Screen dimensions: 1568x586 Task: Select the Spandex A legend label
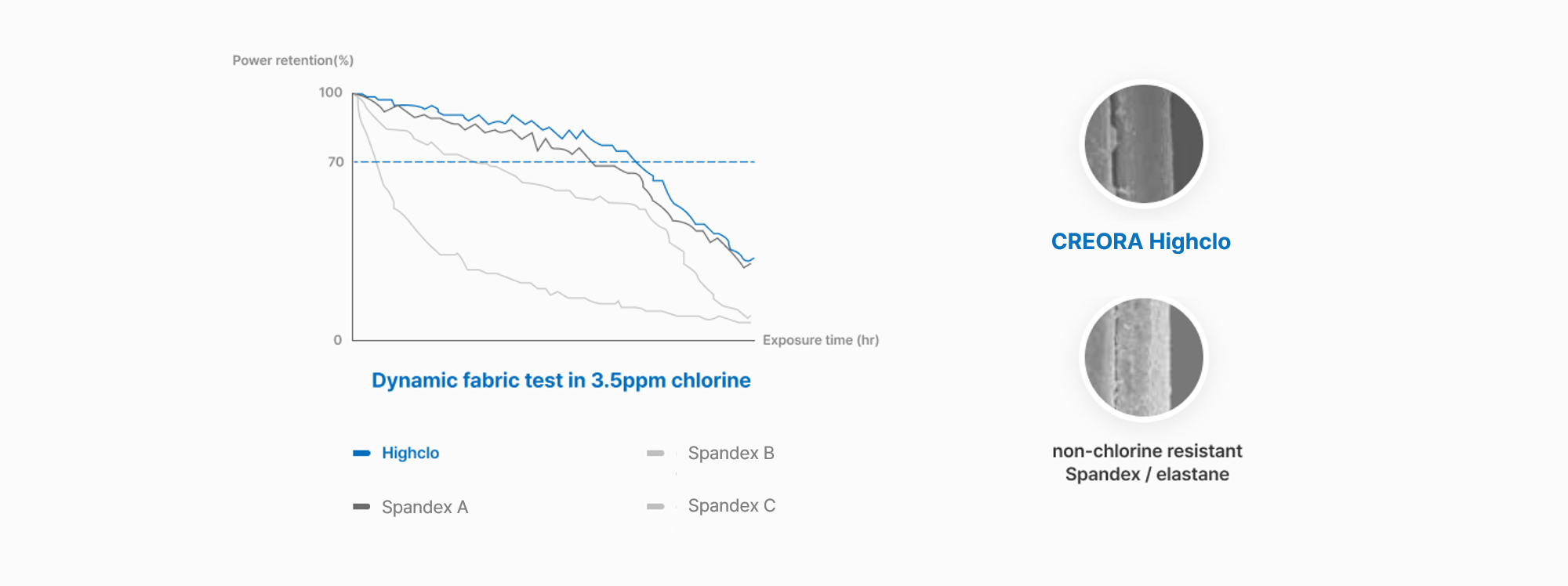(x=425, y=507)
